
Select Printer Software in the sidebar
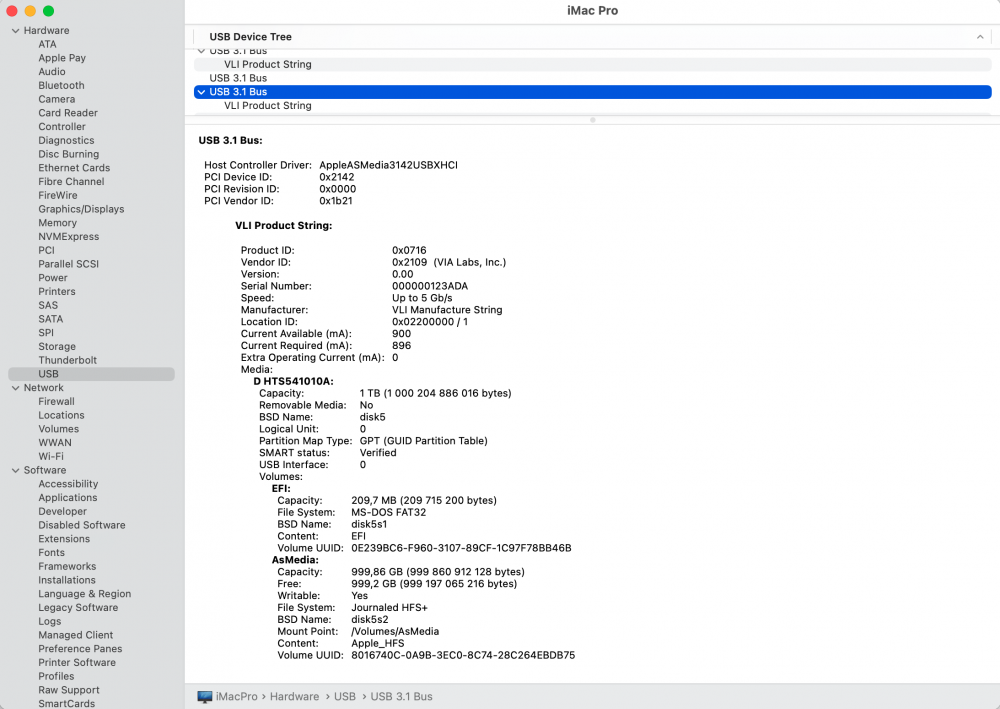(77, 662)
